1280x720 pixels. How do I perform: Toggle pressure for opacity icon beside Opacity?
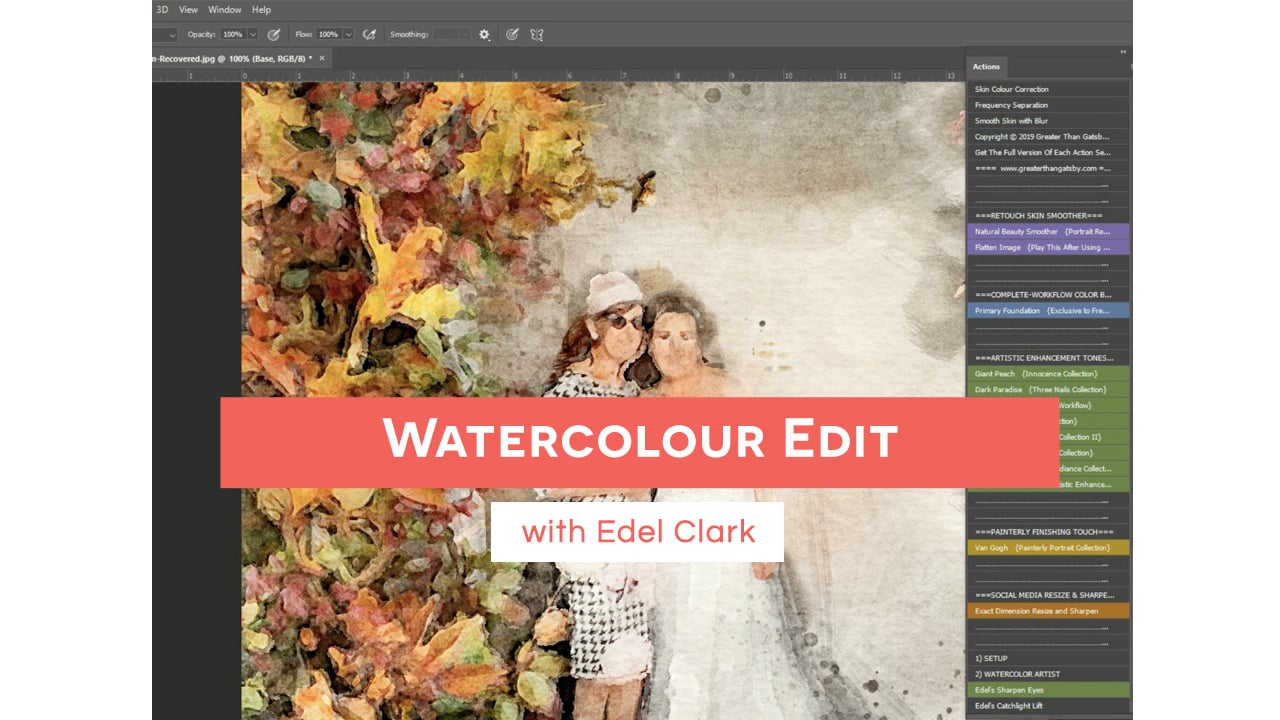point(273,34)
